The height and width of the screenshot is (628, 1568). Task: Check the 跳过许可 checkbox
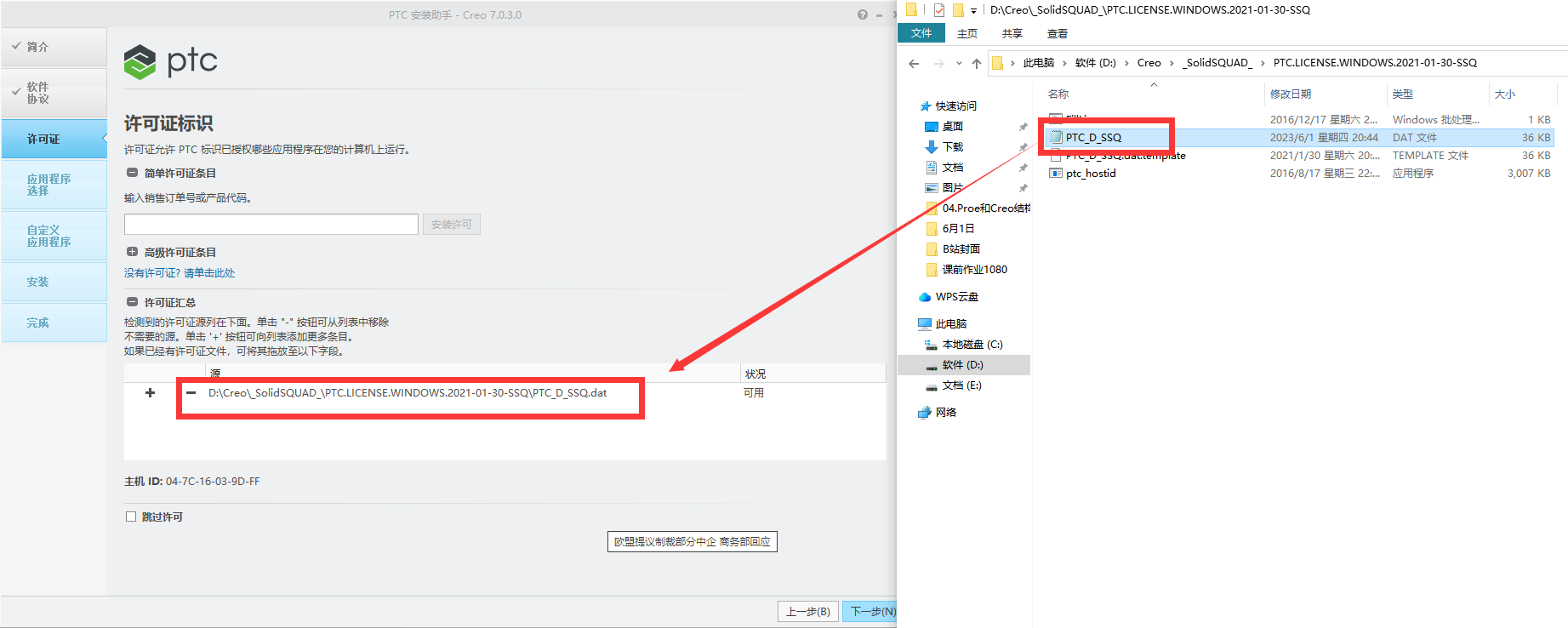(x=131, y=517)
